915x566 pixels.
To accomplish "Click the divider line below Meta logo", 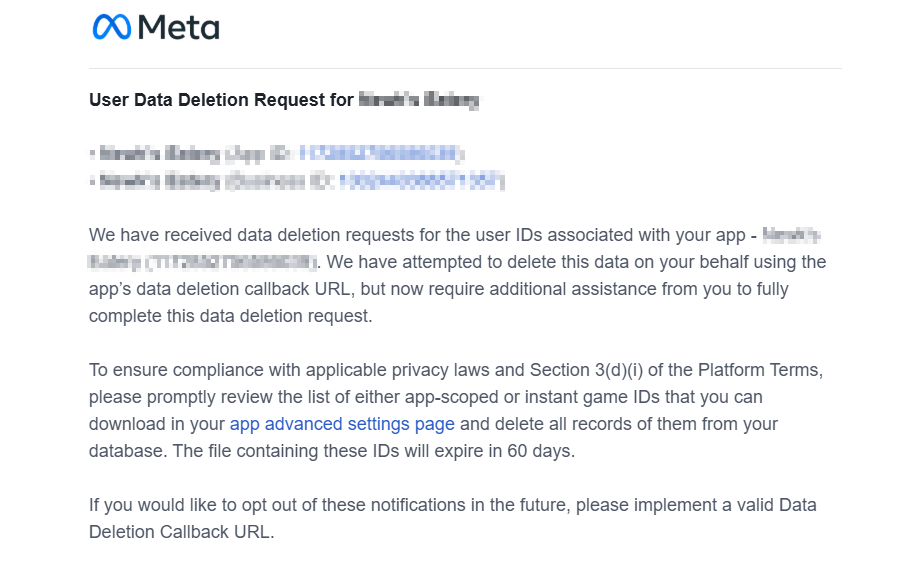I will (x=465, y=68).
